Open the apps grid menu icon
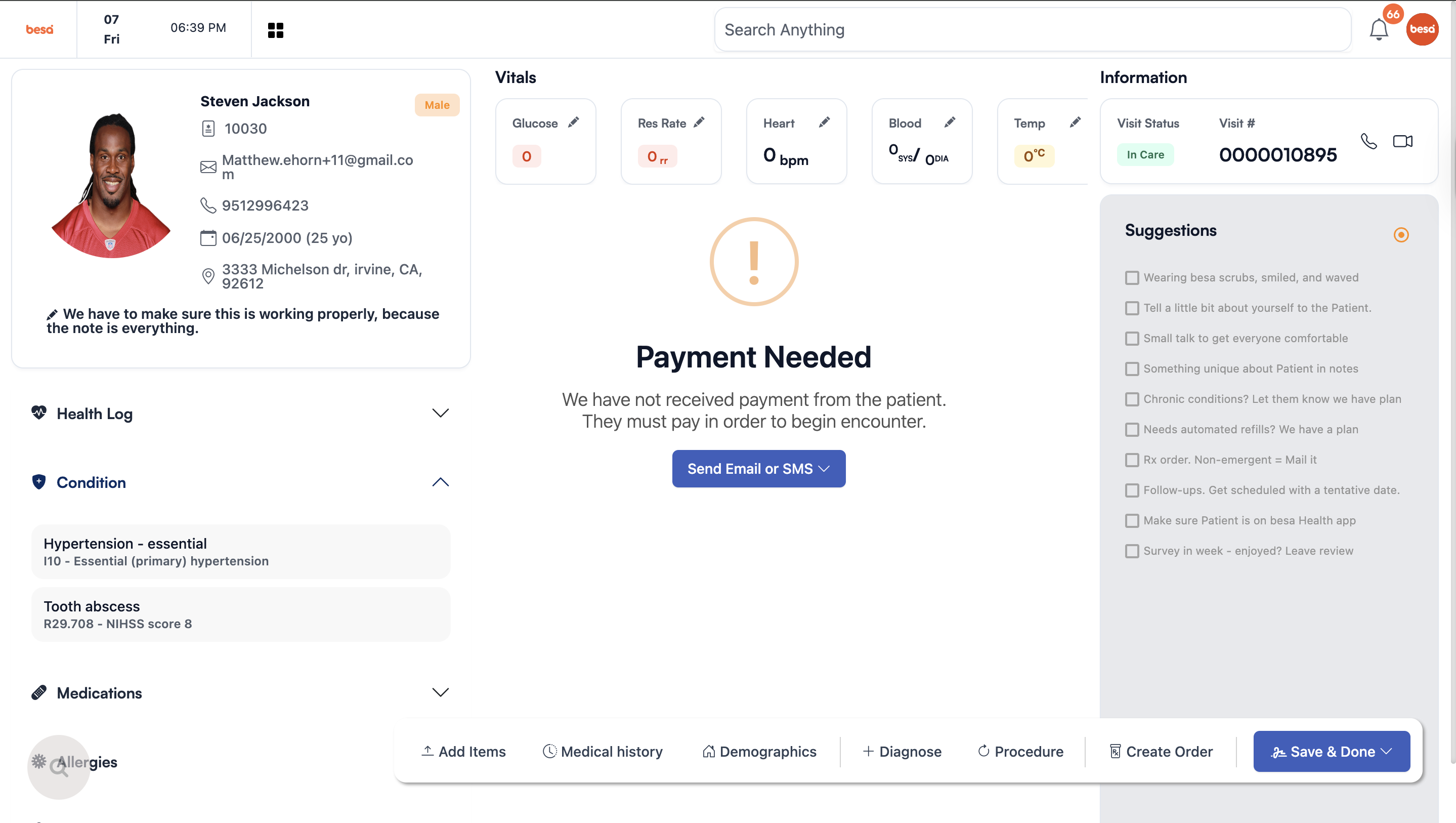 pos(275,30)
